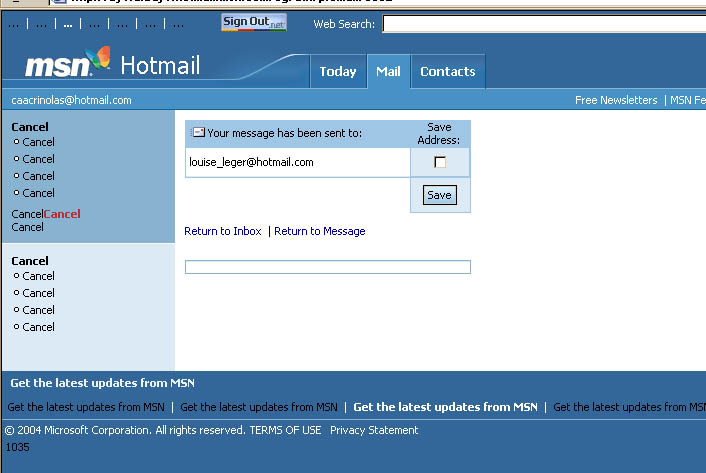Screen dimensions: 706x473
Task: Tick the Save Address checkbox
Action: [440, 162]
